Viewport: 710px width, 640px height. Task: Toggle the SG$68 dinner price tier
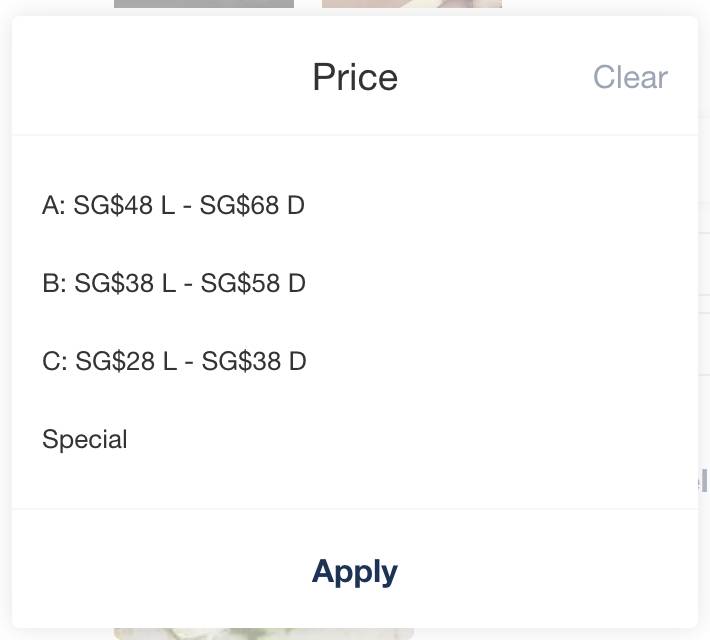[x=173, y=206]
